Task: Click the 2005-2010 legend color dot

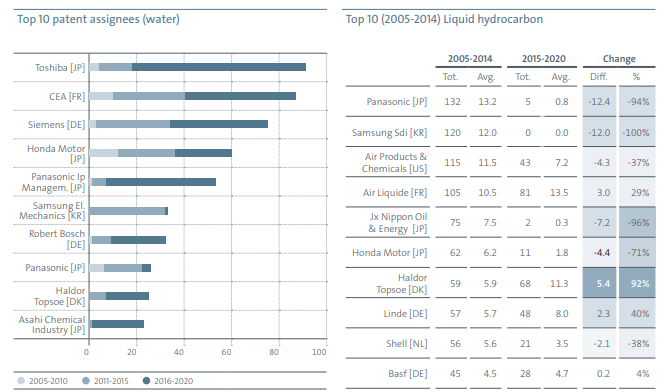Action: click(21, 381)
